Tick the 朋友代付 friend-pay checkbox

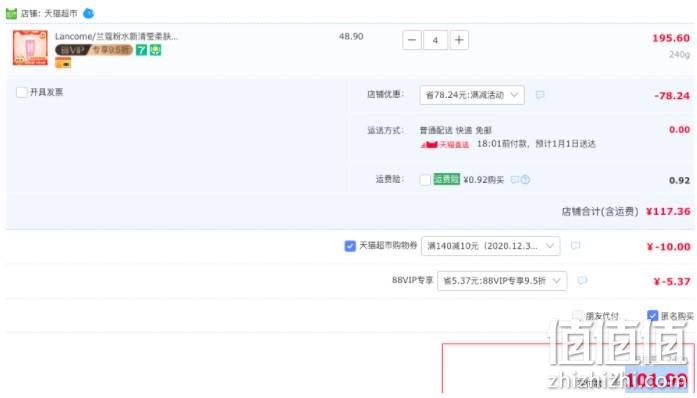(x=577, y=316)
